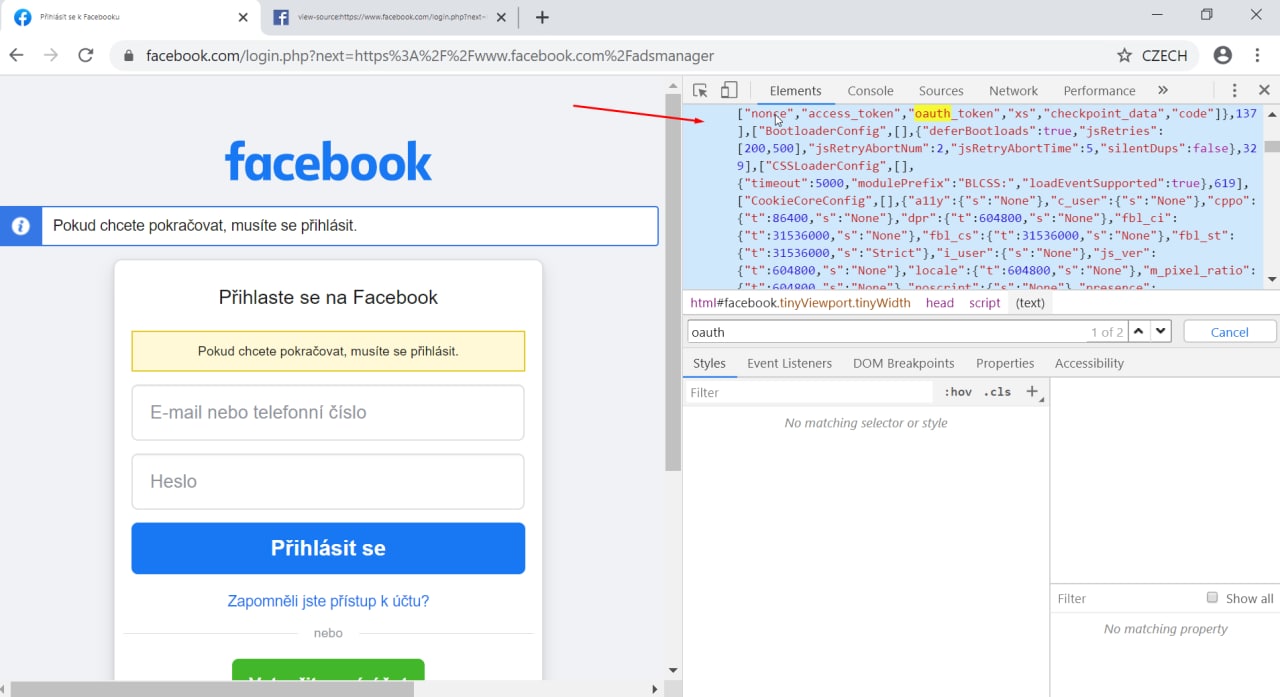Viewport: 1280px width, 697px height.
Task: Activate the inspect element picker icon
Action: [x=700, y=90]
